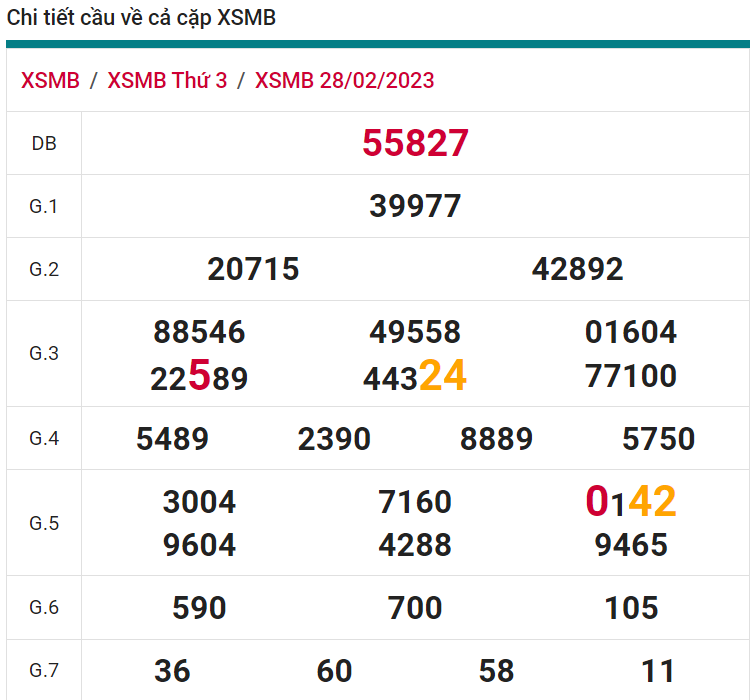The height and width of the screenshot is (700, 754).
Task: Click the highlighted G.5 number 0142
Action: click(631, 502)
